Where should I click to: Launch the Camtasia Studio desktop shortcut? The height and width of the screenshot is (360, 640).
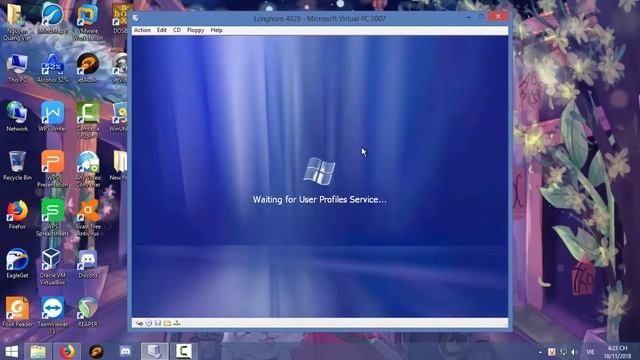(88, 120)
